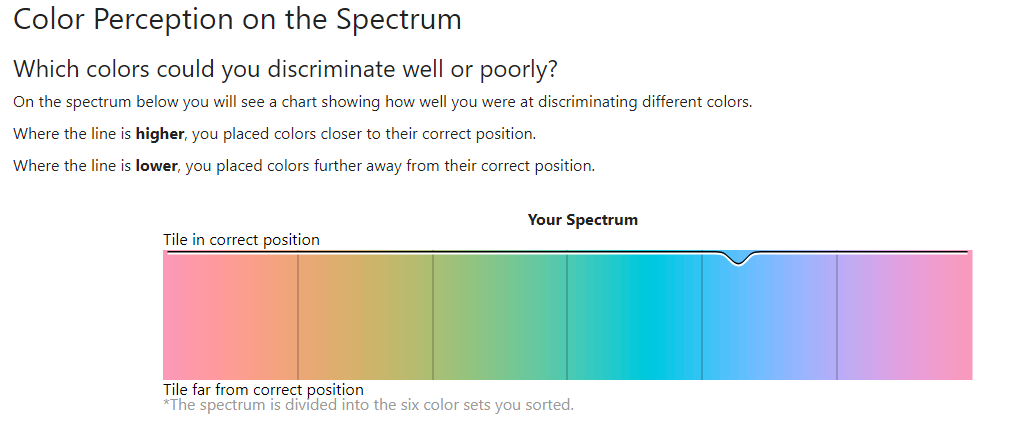Viewport: 1015px width, 422px height.
Task: Click divider between teal and blue sets
Action: click(702, 317)
